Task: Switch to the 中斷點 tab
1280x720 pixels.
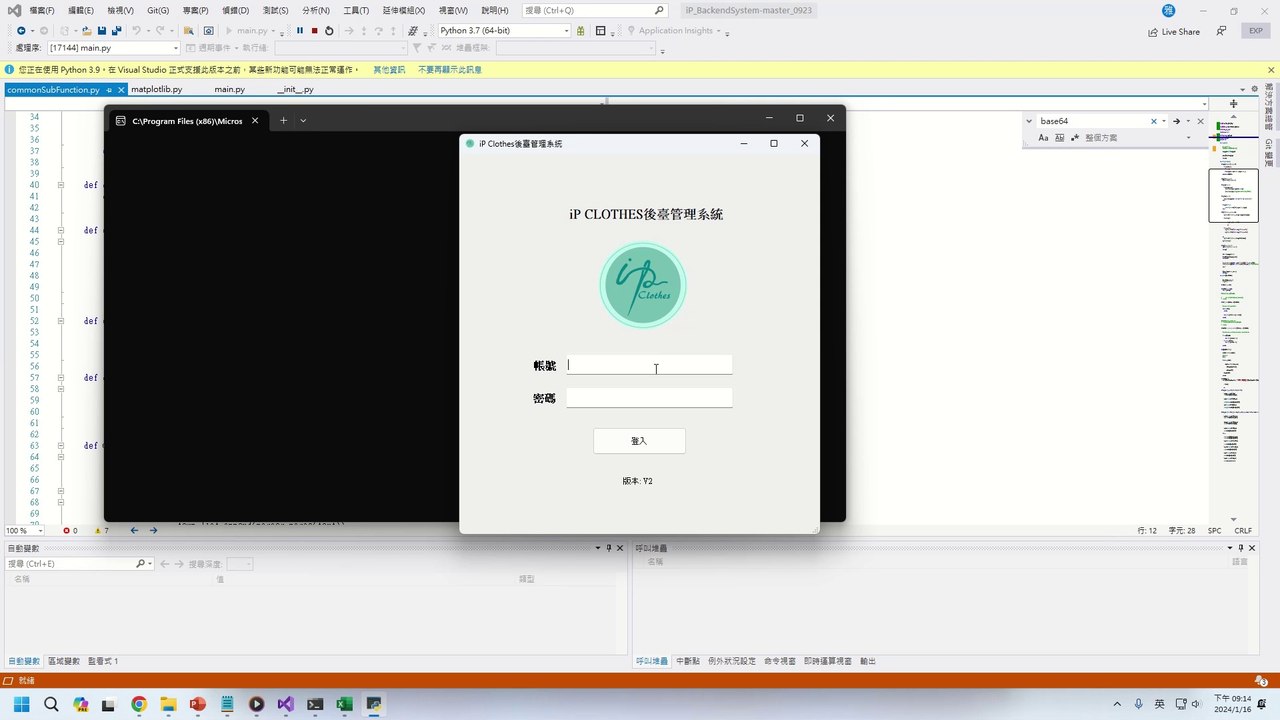Action: tap(687, 661)
